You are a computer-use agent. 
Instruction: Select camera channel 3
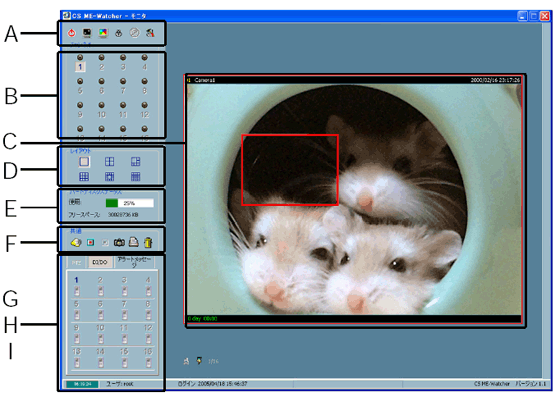pyautogui.click(x=123, y=67)
